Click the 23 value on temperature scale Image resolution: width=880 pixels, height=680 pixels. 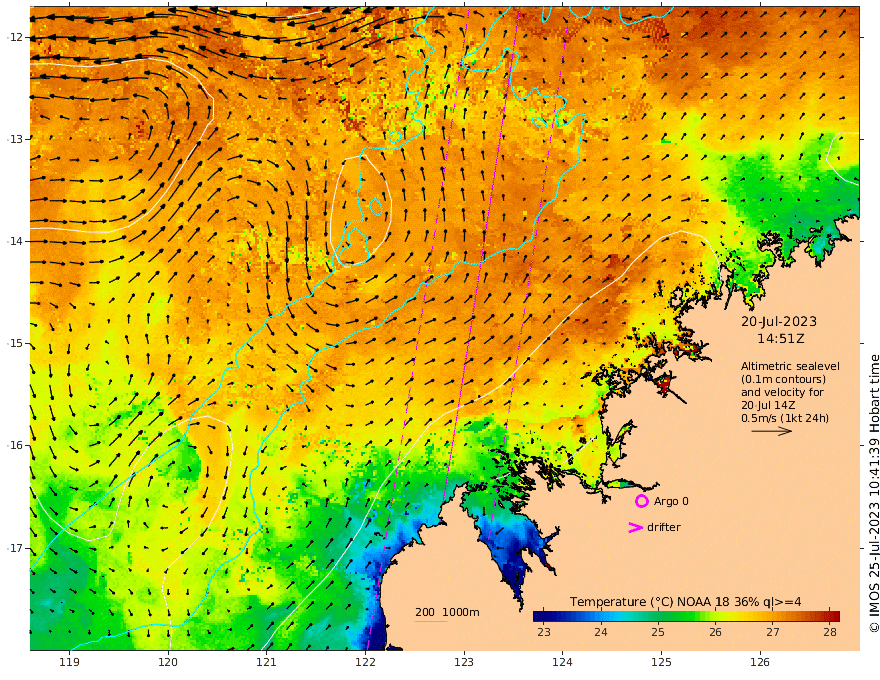543,632
